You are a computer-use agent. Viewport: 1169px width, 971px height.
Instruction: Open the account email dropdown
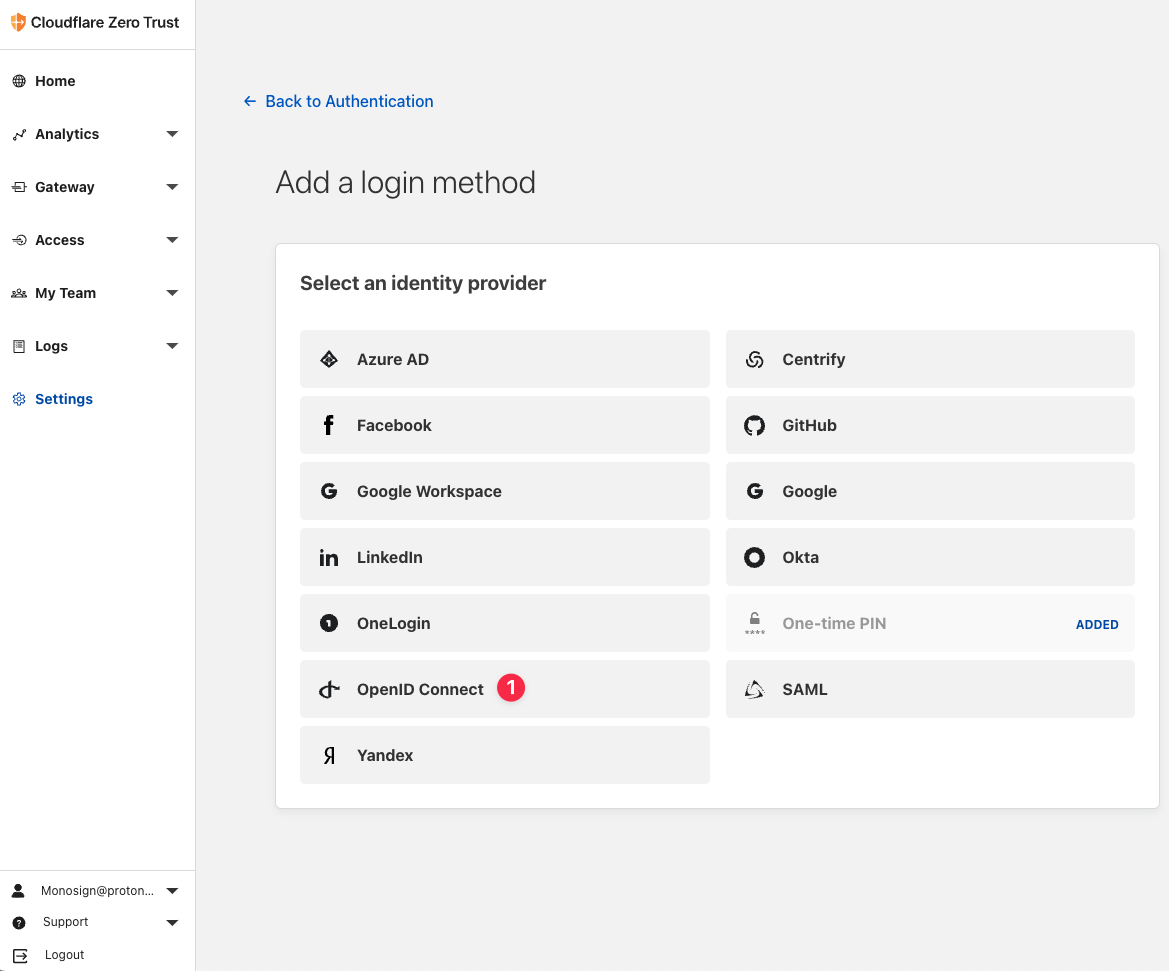[172, 890]
